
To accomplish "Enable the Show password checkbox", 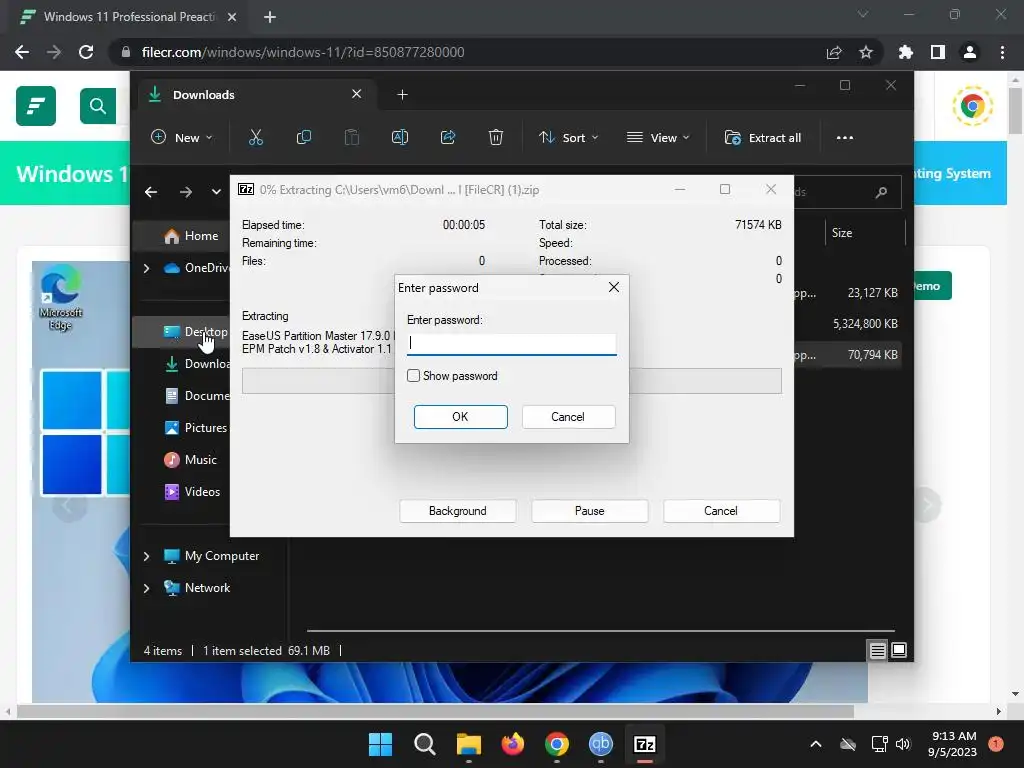I will click(413, 376).
